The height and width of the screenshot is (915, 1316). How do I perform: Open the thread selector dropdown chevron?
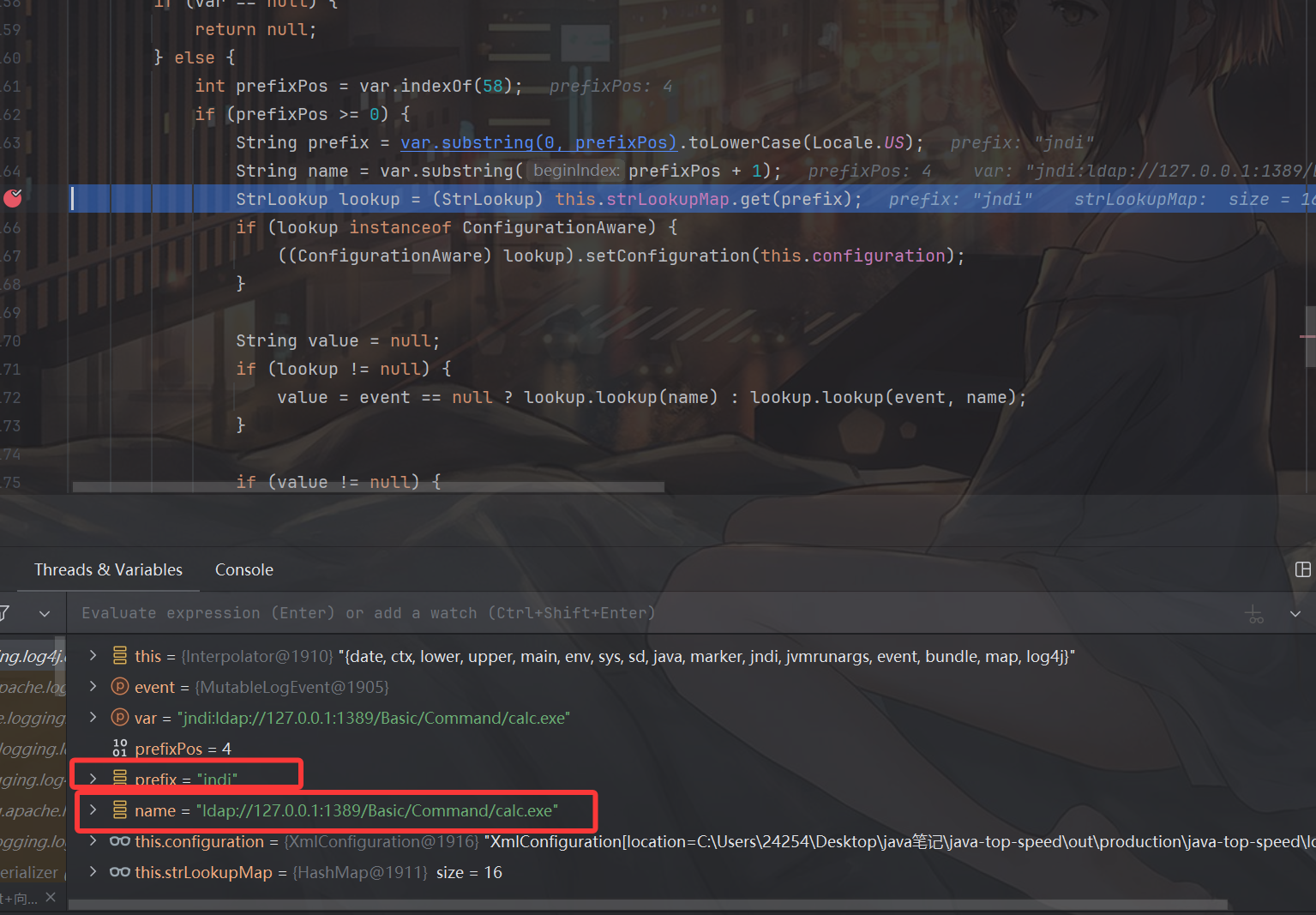[45, 614]
